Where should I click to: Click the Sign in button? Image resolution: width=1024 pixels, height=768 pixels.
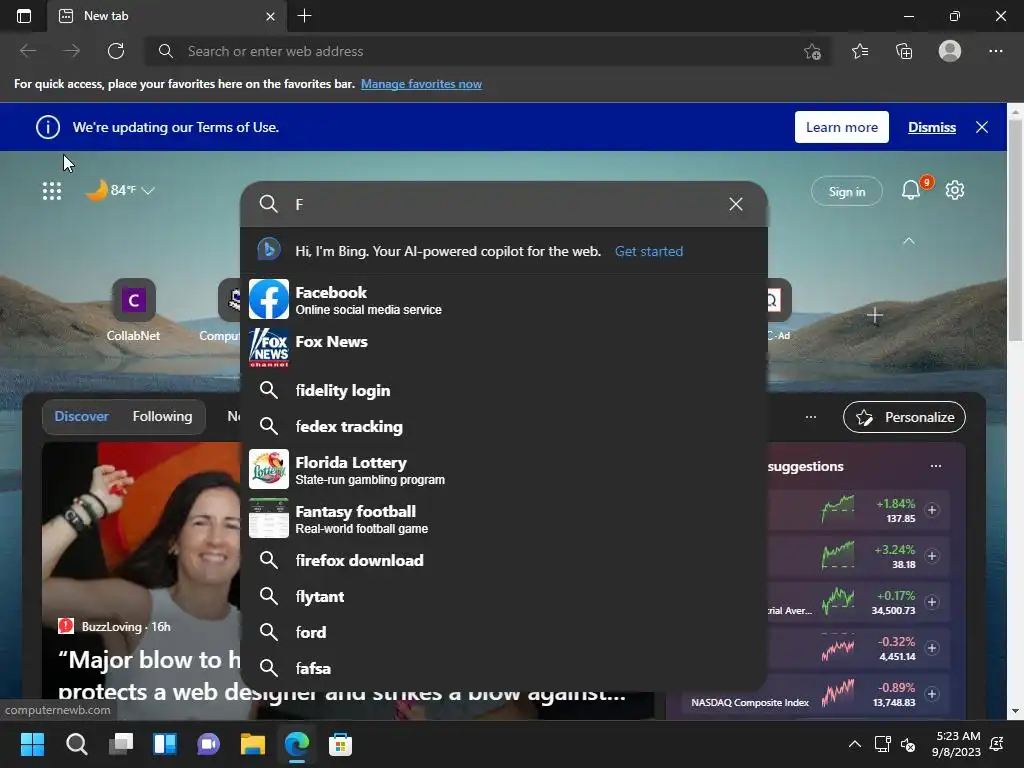846,191
